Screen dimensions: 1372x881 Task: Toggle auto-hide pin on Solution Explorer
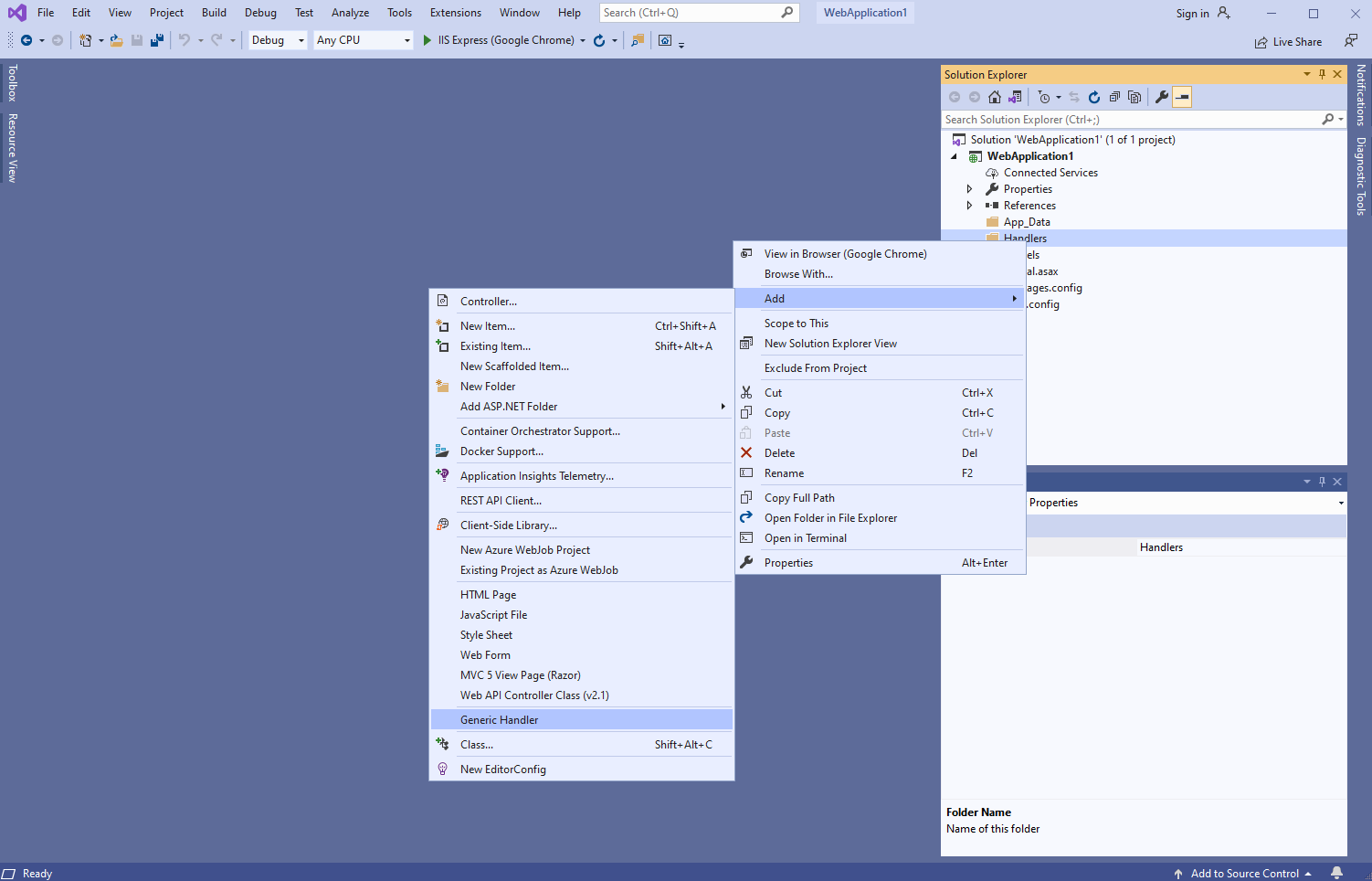pyautogui.click(x=1322, y=74)
